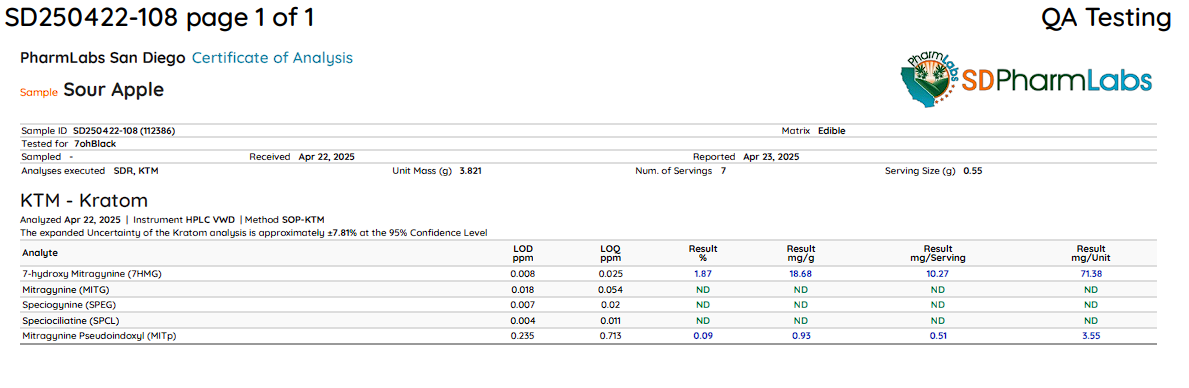Click the Result mg/g column header
The height and width of the screenshot is (388, 1189).
click(801, 253)
